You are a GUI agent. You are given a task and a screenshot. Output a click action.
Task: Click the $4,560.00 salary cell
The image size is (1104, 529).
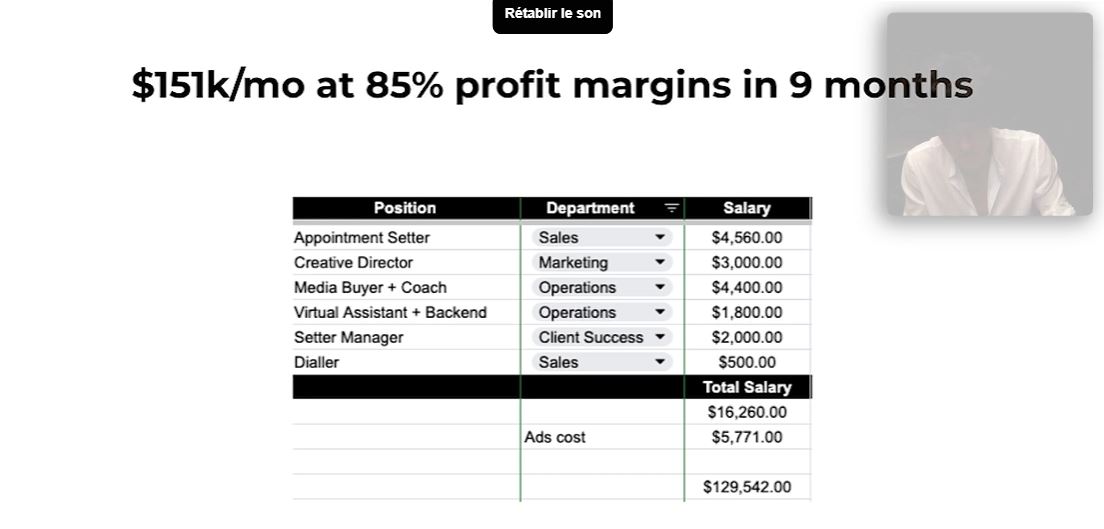click(747, 238)
